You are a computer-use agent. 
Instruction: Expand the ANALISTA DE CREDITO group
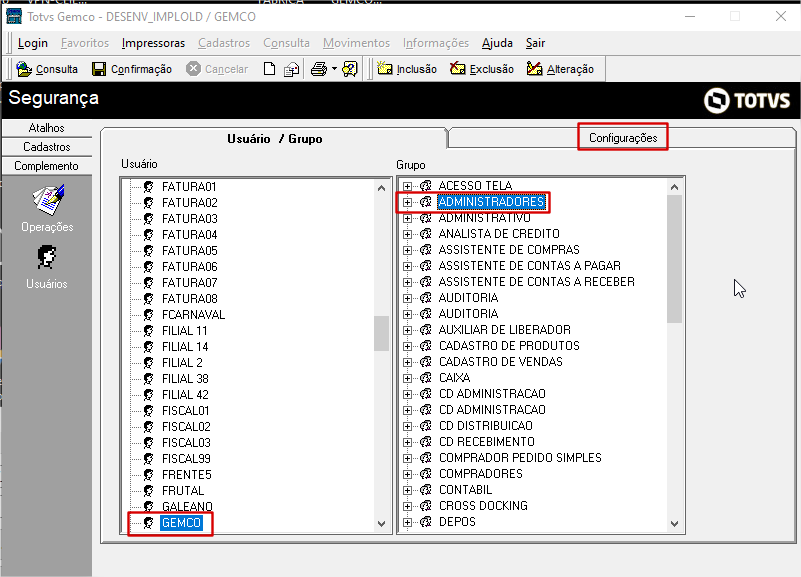pyautogui.click(x=407, y=234)
